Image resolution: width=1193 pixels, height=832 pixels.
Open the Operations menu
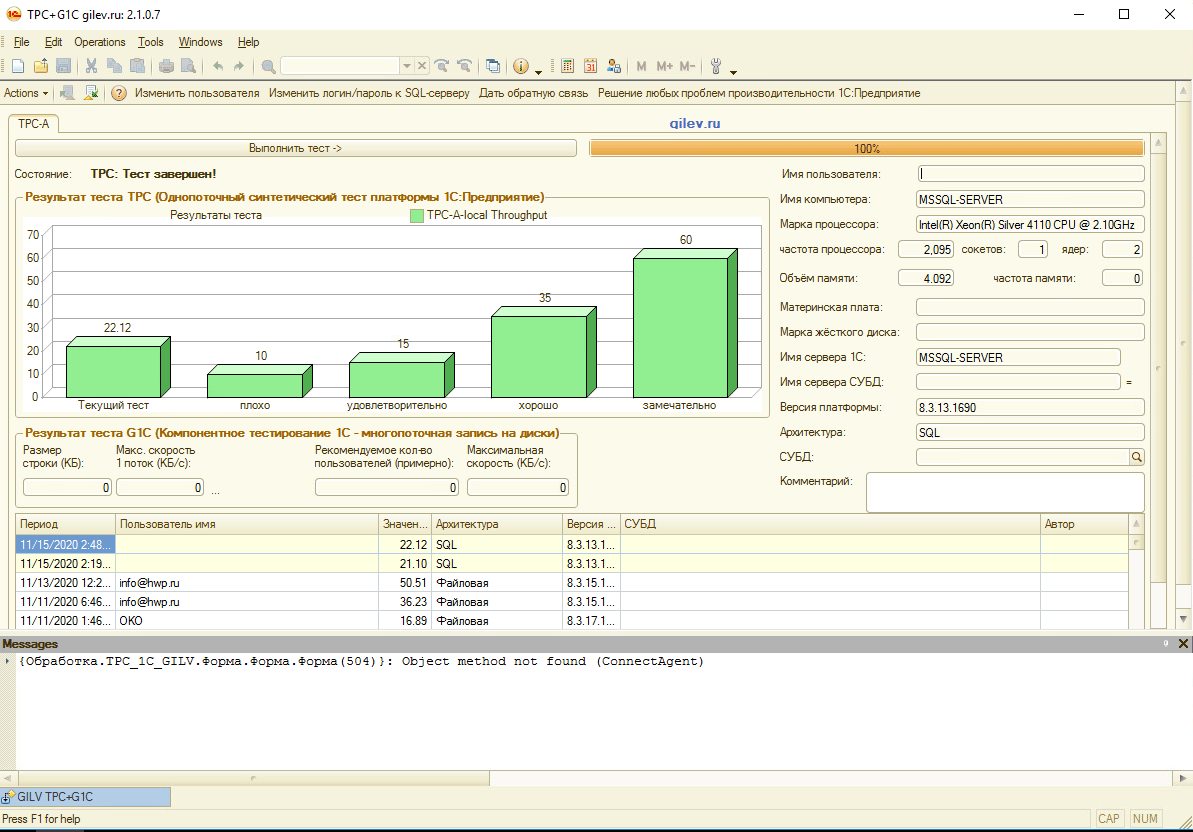(x=99, y=42)
